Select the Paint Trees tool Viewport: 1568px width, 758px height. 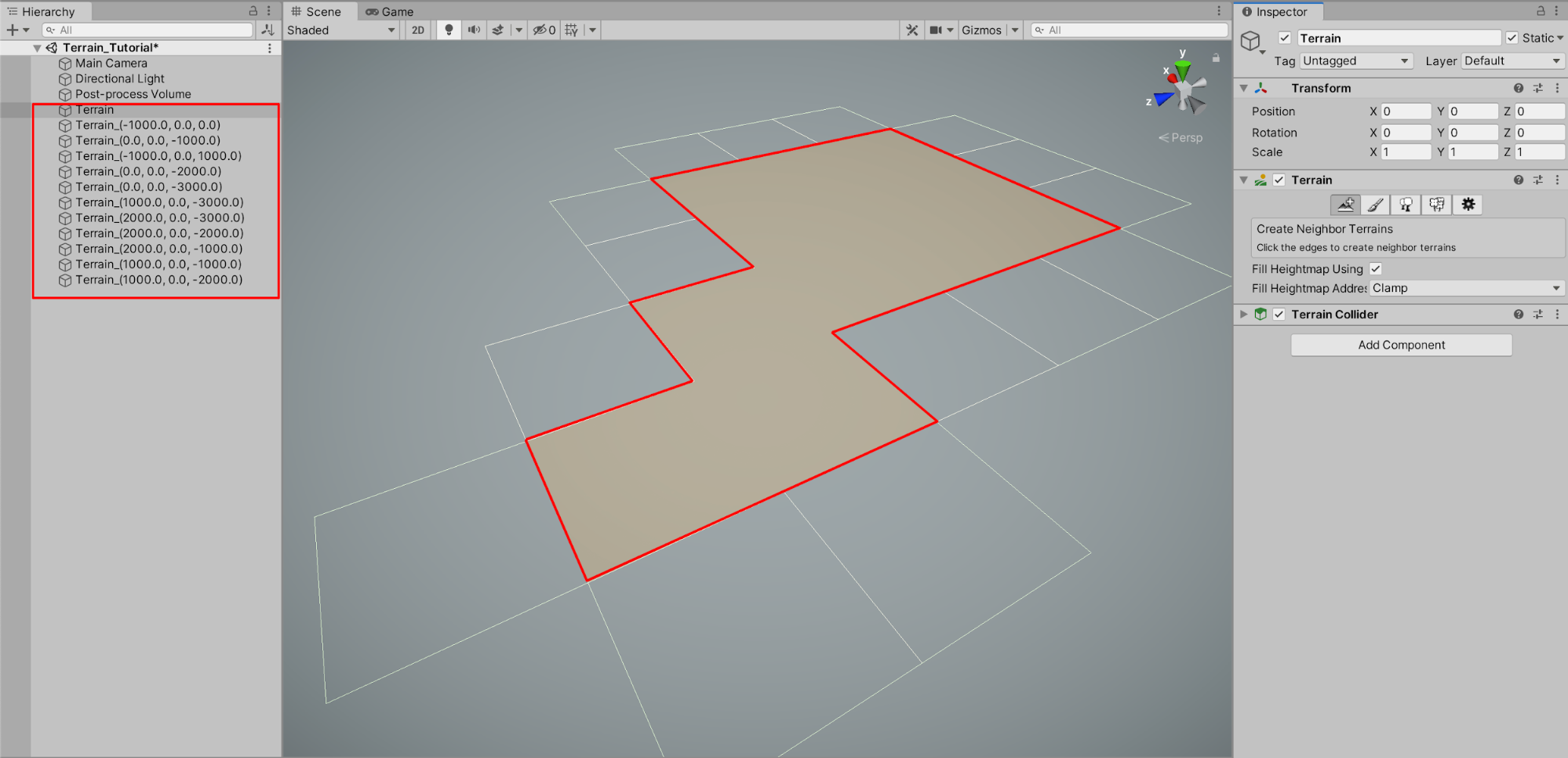[x=1406, y=205]
